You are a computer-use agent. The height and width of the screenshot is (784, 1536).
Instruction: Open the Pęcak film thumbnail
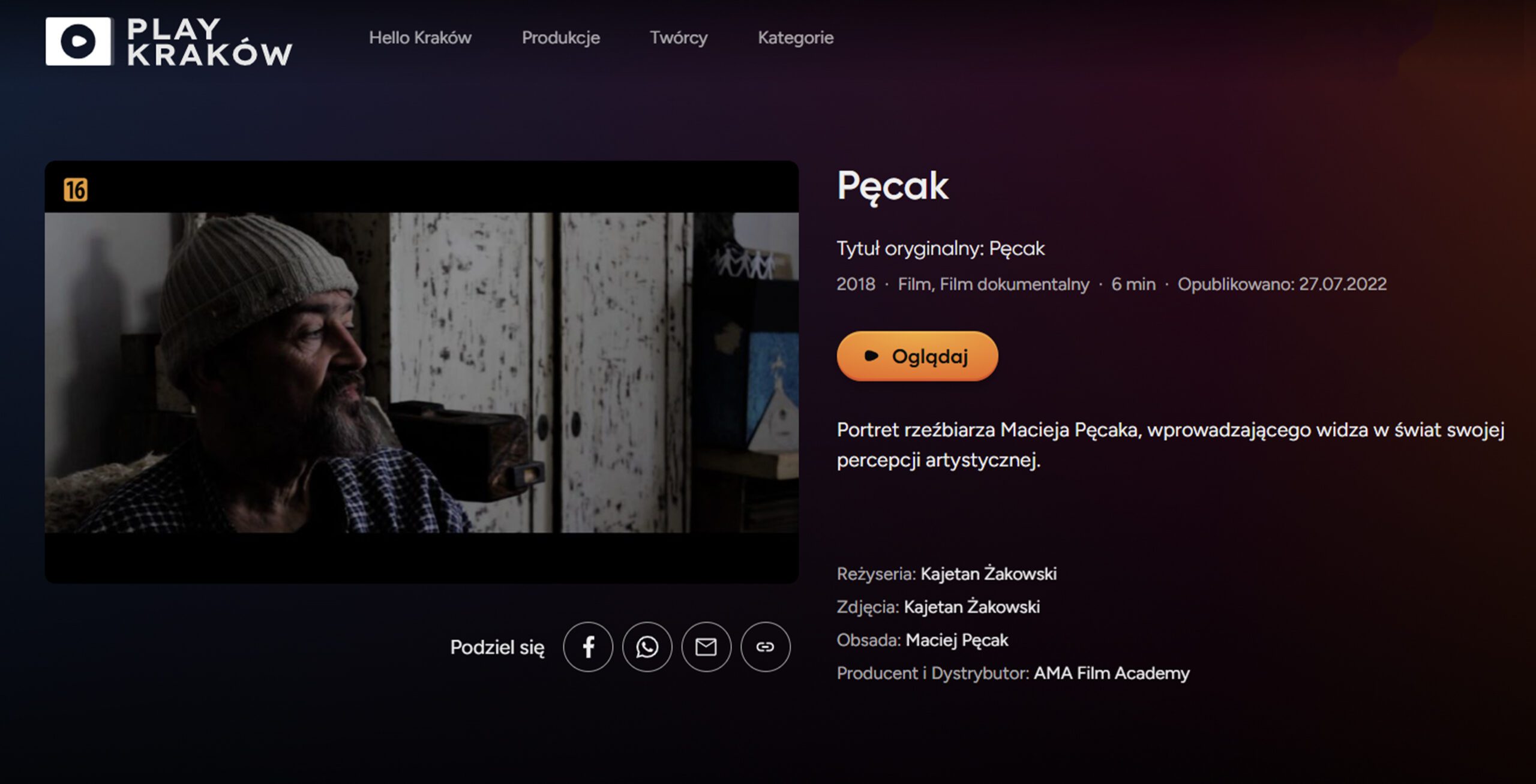pyautogui.click(x=421, y=372)
